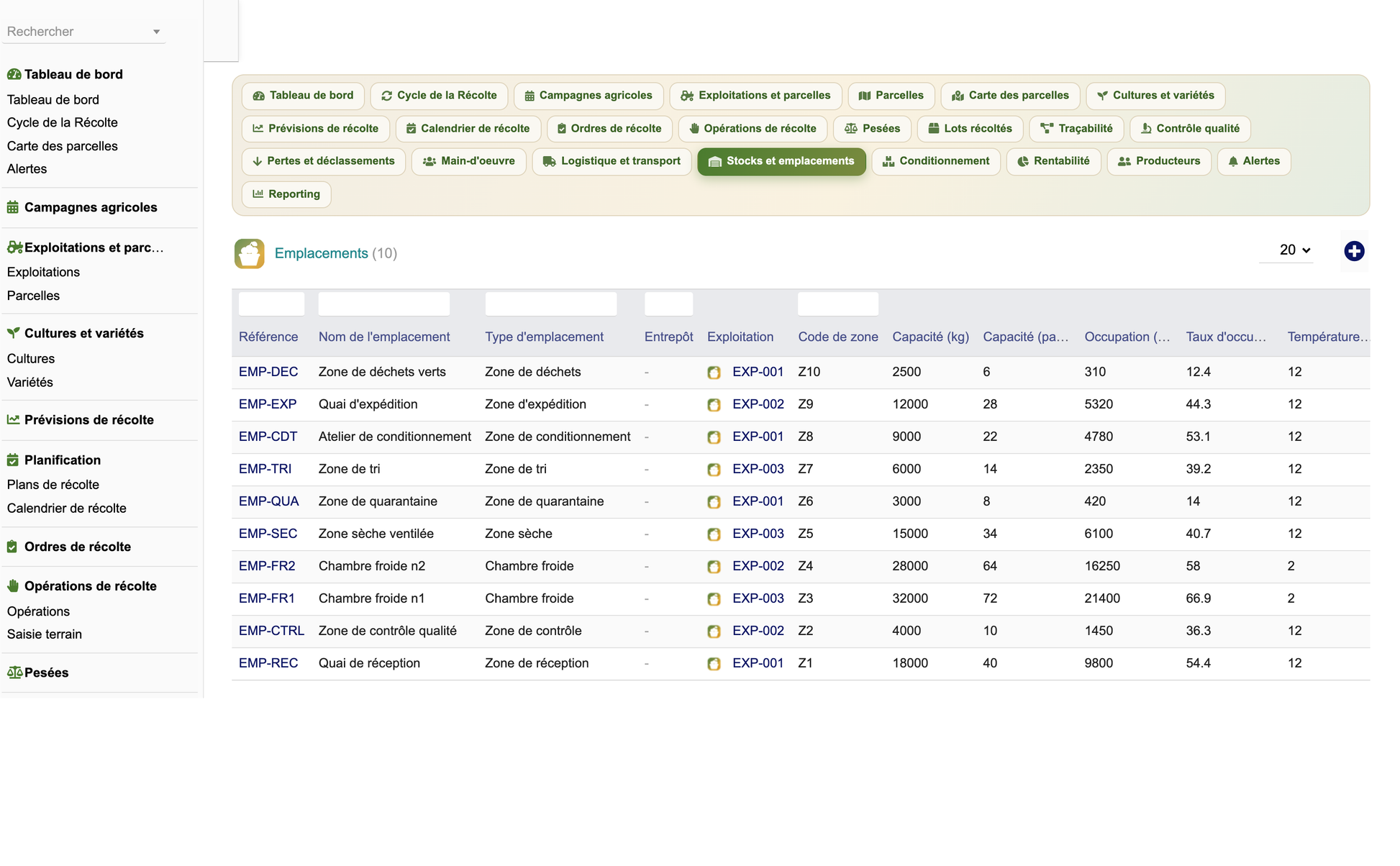Viewport: 1400px width, 866px height.
Task: Click the 'Z10' zone code cell
Action: point(809,372)
